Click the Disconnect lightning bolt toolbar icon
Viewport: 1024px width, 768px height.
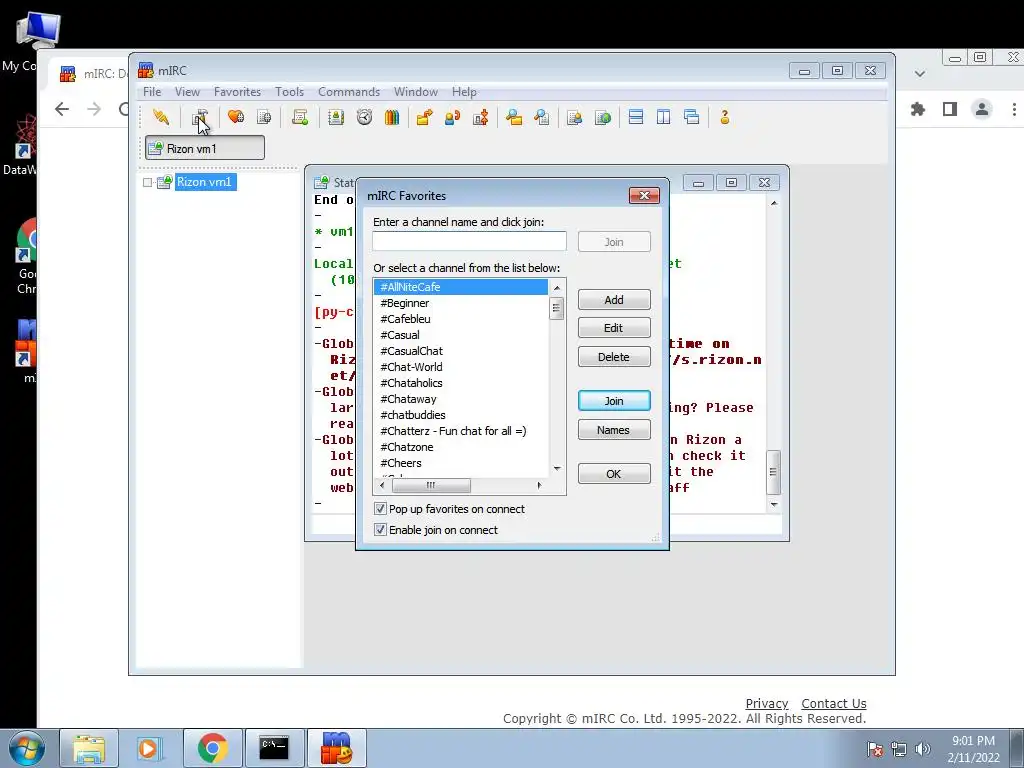tap(161, 117)
